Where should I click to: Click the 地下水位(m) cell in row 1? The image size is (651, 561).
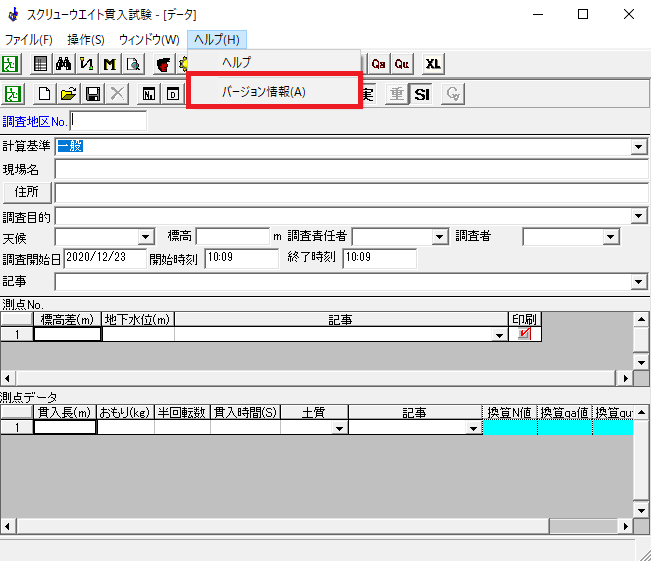138,334
